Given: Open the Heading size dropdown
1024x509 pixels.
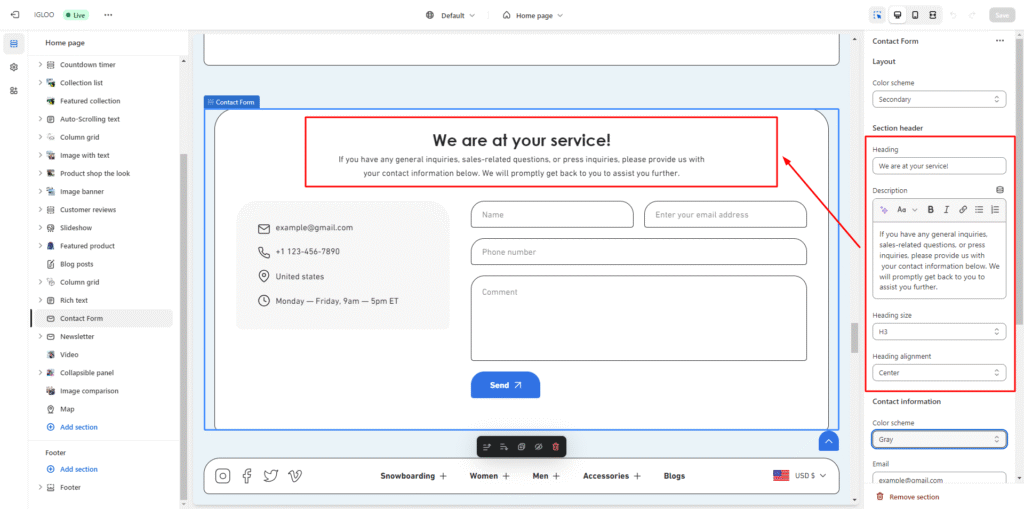Looking at the screenshot, I should tap(938, 331).
